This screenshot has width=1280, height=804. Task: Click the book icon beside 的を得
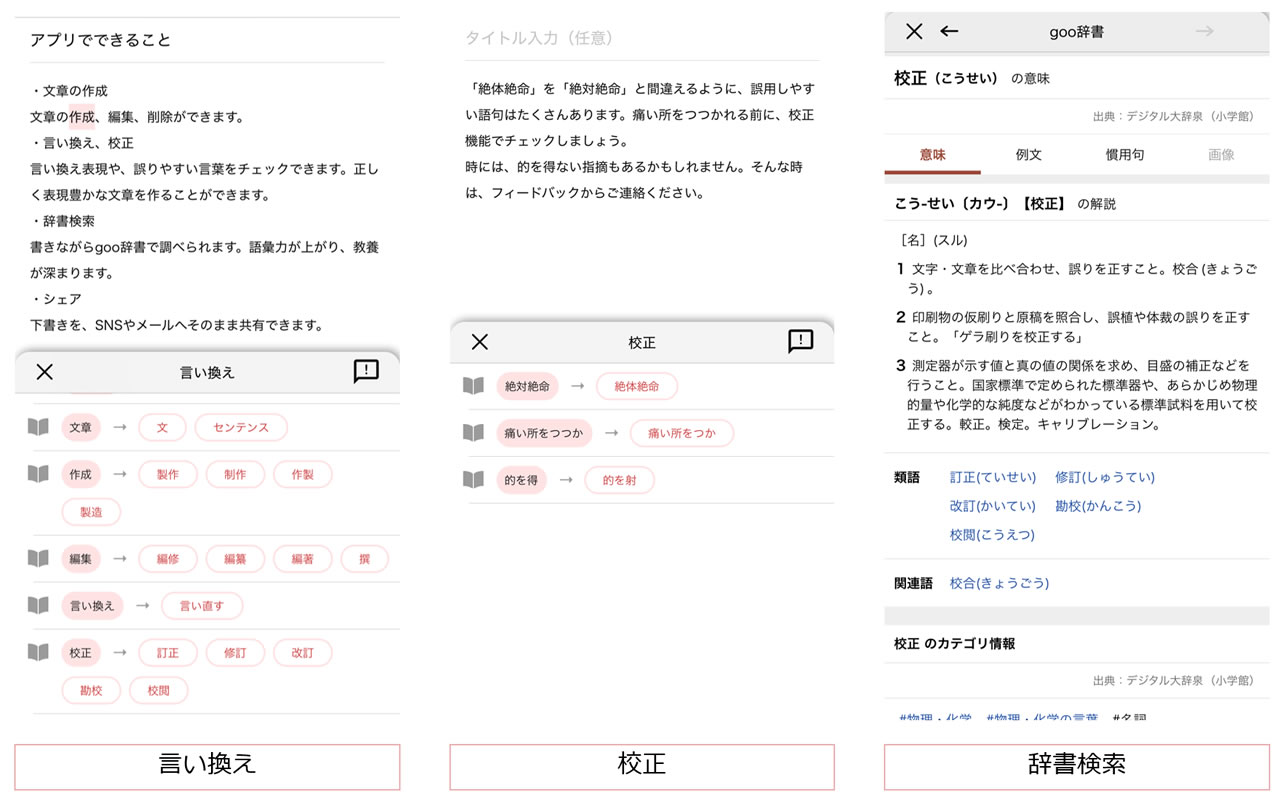coord(472,479)
